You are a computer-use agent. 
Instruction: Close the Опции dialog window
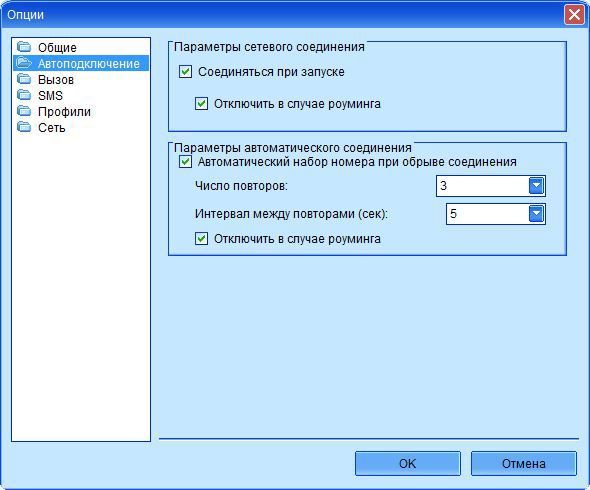coord(574,15)
